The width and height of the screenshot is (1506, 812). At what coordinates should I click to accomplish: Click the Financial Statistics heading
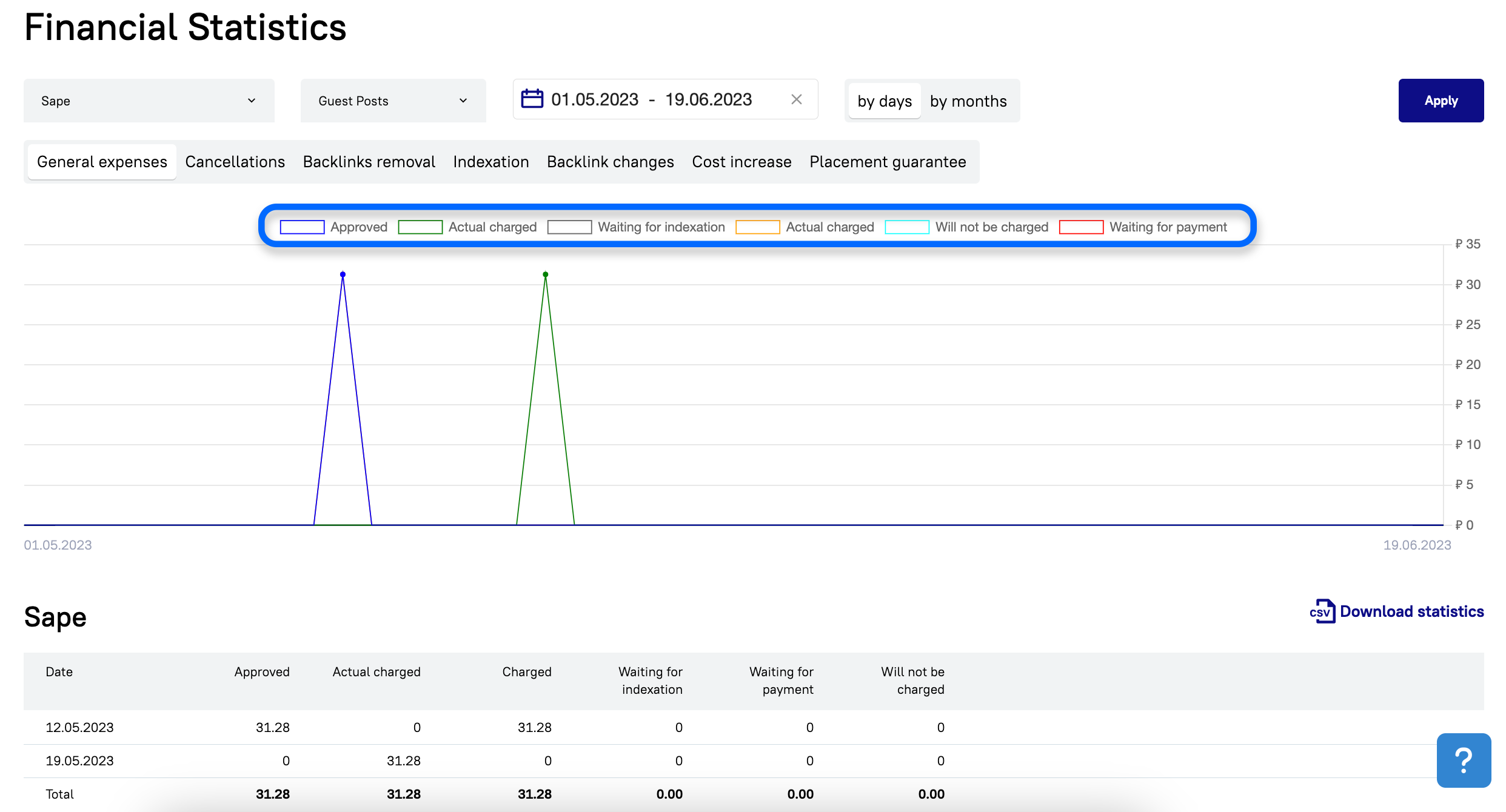186,27
